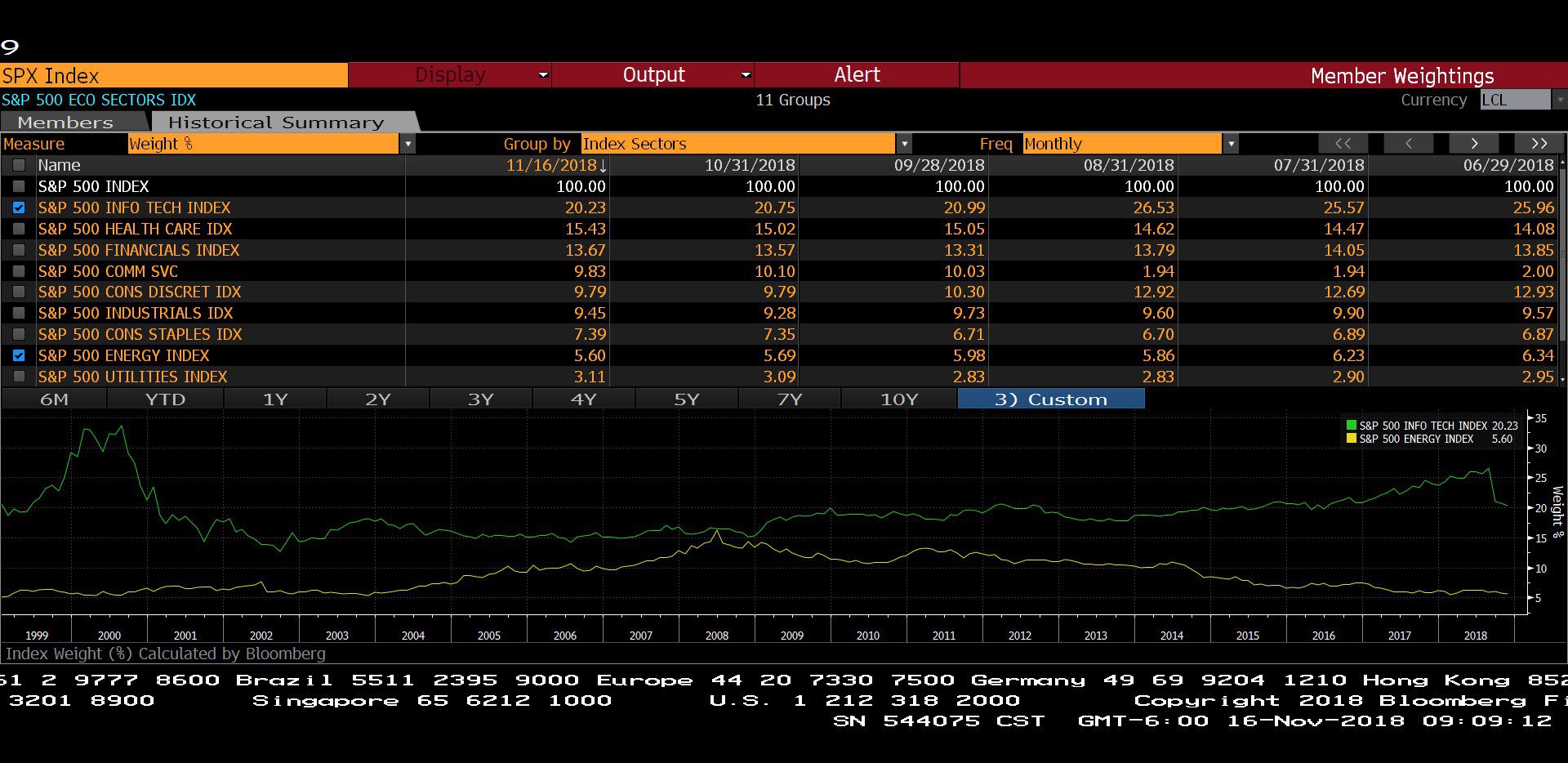This screenshot has height=763, width=1568.
Task: Click the 2000 year marker on chart axis
Action: tap(109, 636)
